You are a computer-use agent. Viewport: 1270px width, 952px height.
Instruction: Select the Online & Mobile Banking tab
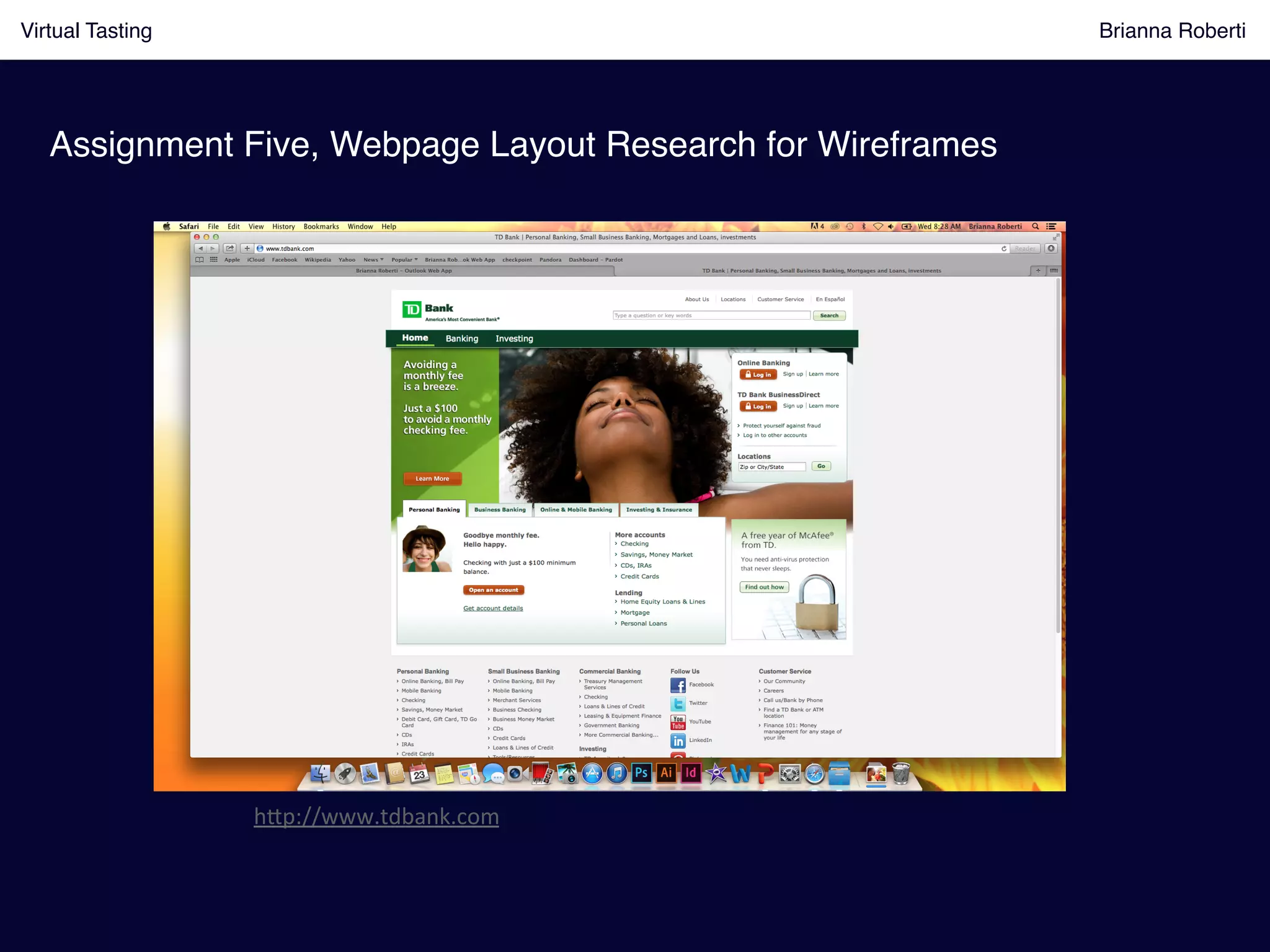pos(576,509)
